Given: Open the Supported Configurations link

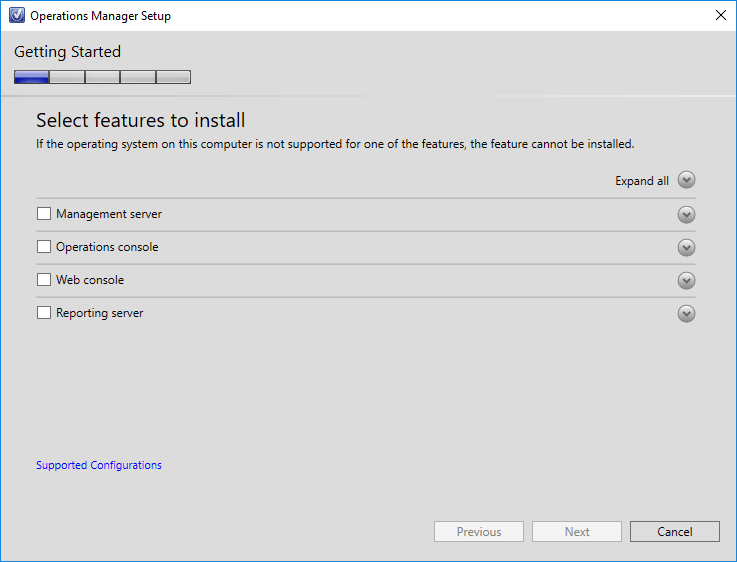Looking at the screenshot, I should (x=99, y=465).
